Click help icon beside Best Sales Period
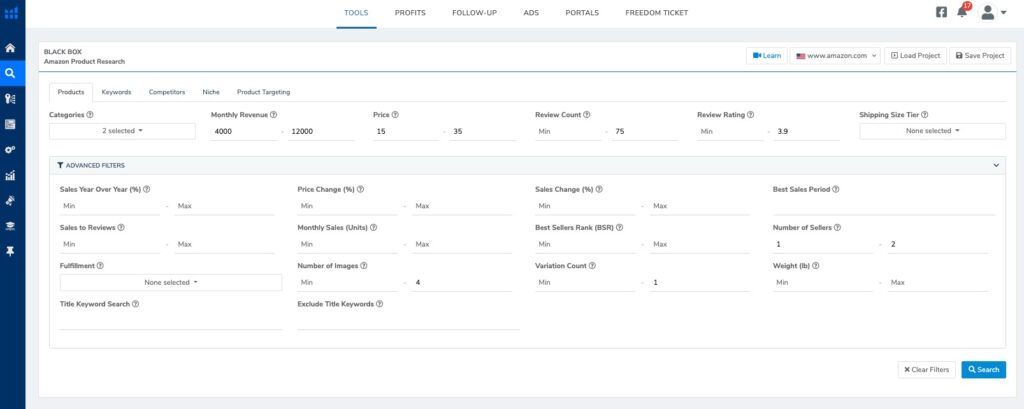Viewport: 1024px width, 409px height. 835,189
